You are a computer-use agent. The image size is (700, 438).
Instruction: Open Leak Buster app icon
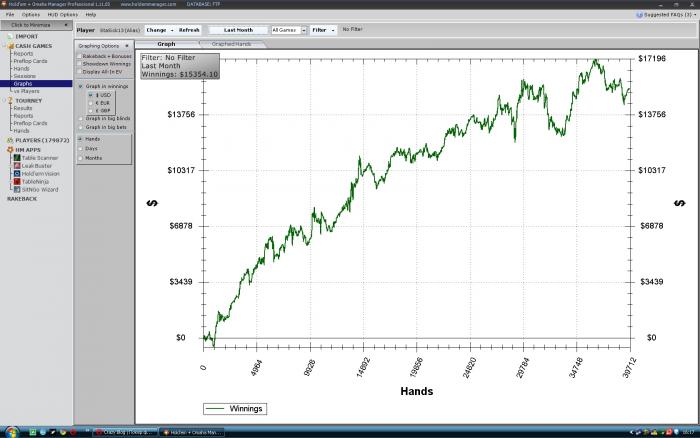click(17, 166)
